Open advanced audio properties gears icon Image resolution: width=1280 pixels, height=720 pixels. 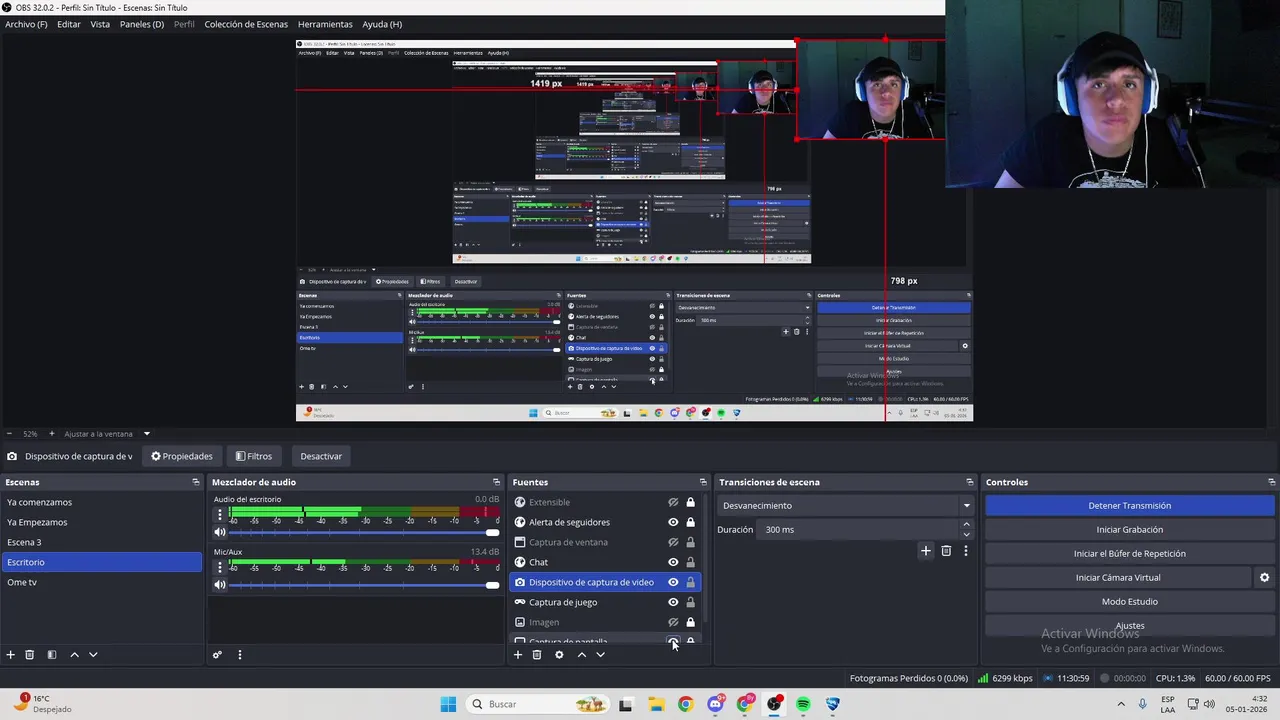[217, 655]
